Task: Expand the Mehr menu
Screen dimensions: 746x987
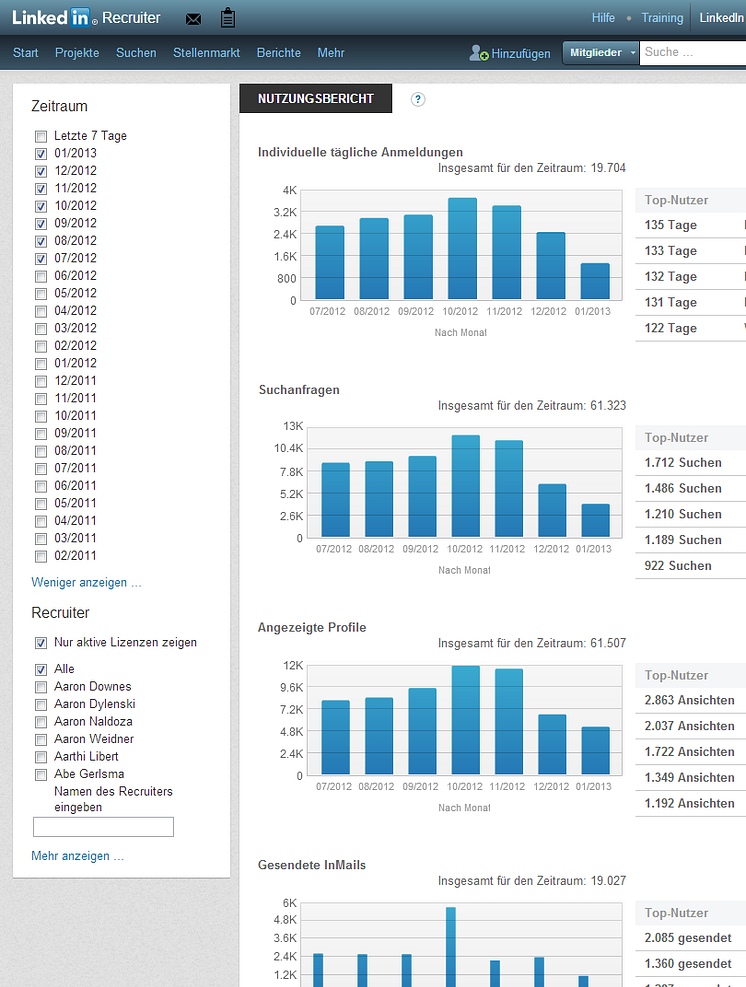Action: pos(331,53)
